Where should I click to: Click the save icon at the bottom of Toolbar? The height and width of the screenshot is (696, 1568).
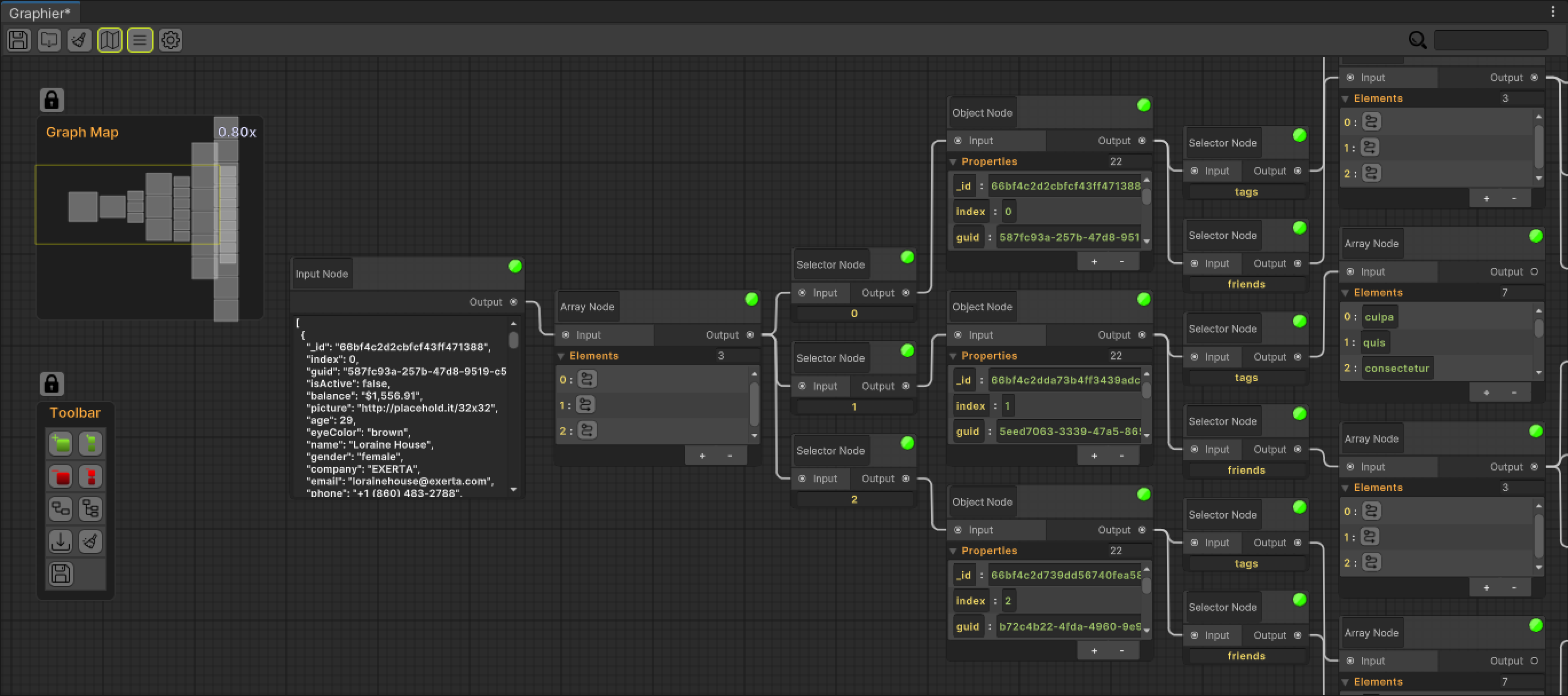coord(60,574)
